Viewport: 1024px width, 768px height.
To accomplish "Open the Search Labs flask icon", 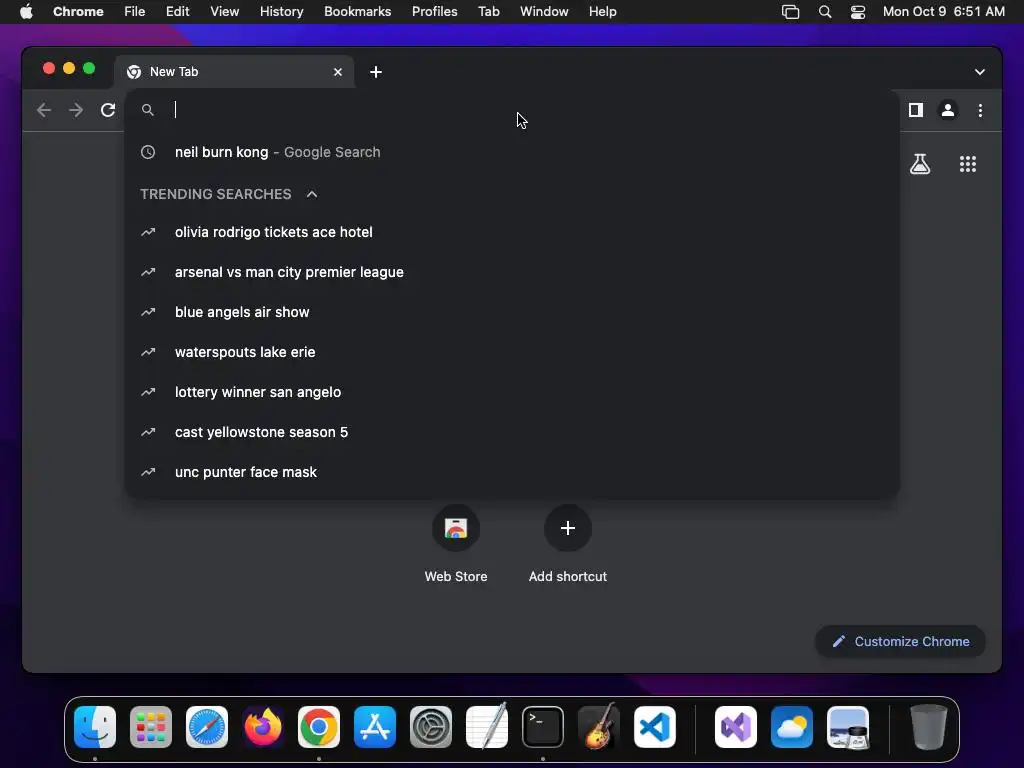I will pyautogui.click(x=920, y=164).
